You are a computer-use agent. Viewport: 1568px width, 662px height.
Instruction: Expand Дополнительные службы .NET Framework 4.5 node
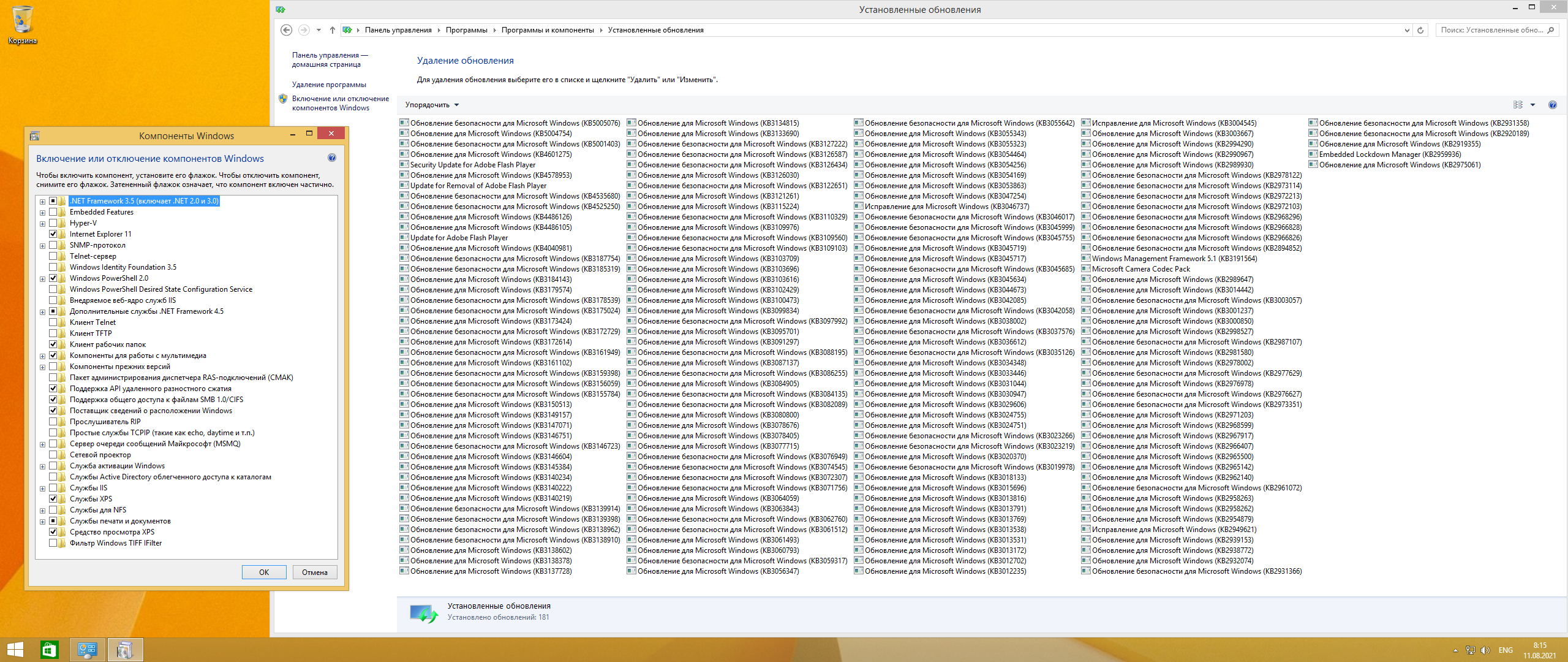click(x=42, y=312)
